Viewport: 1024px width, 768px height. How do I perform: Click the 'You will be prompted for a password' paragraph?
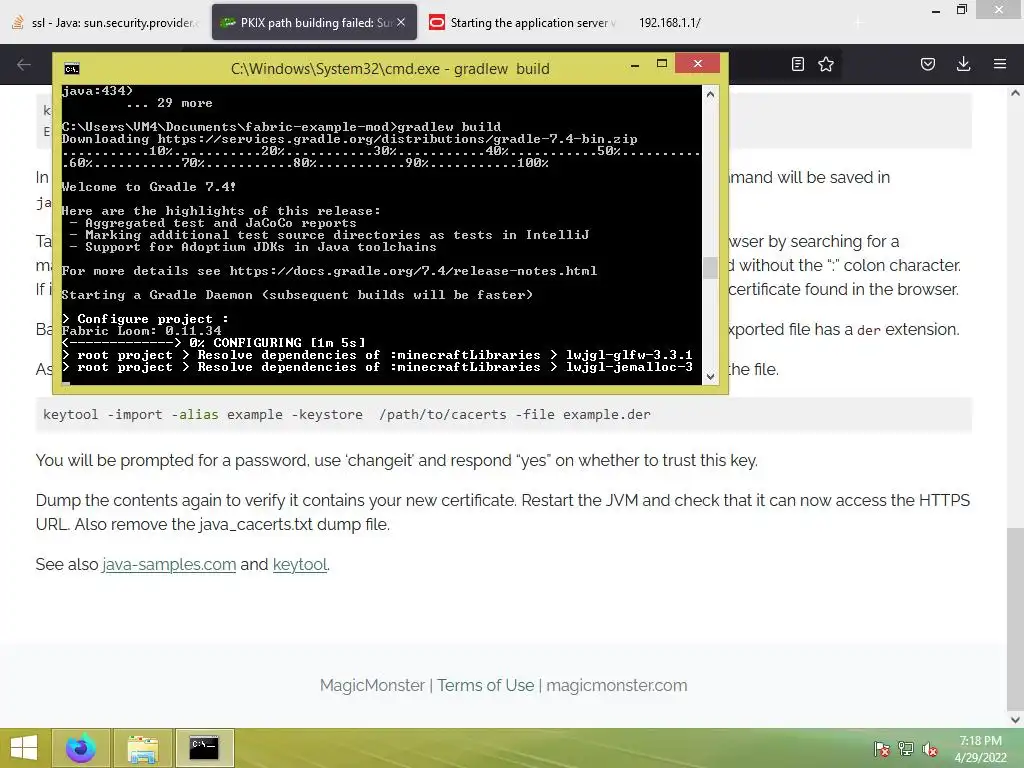pos(396,460)
